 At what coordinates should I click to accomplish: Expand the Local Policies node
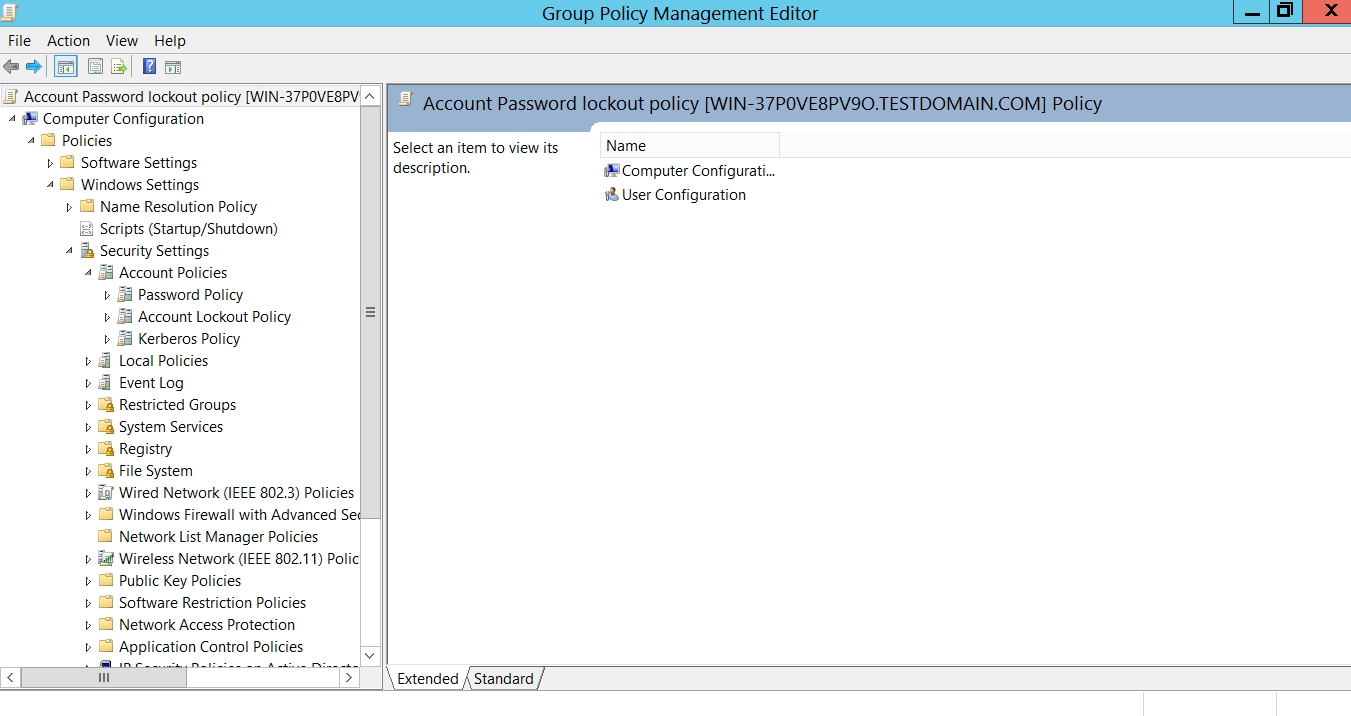(x=88, y=361)
